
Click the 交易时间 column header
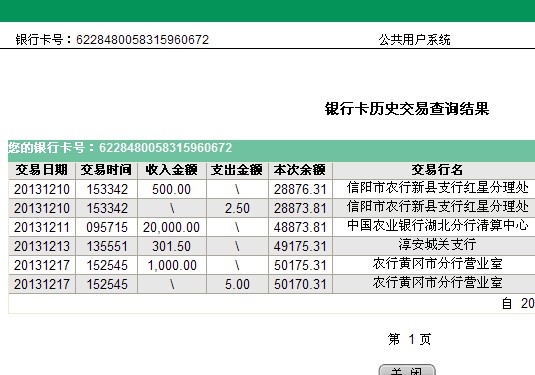[106, 170]
